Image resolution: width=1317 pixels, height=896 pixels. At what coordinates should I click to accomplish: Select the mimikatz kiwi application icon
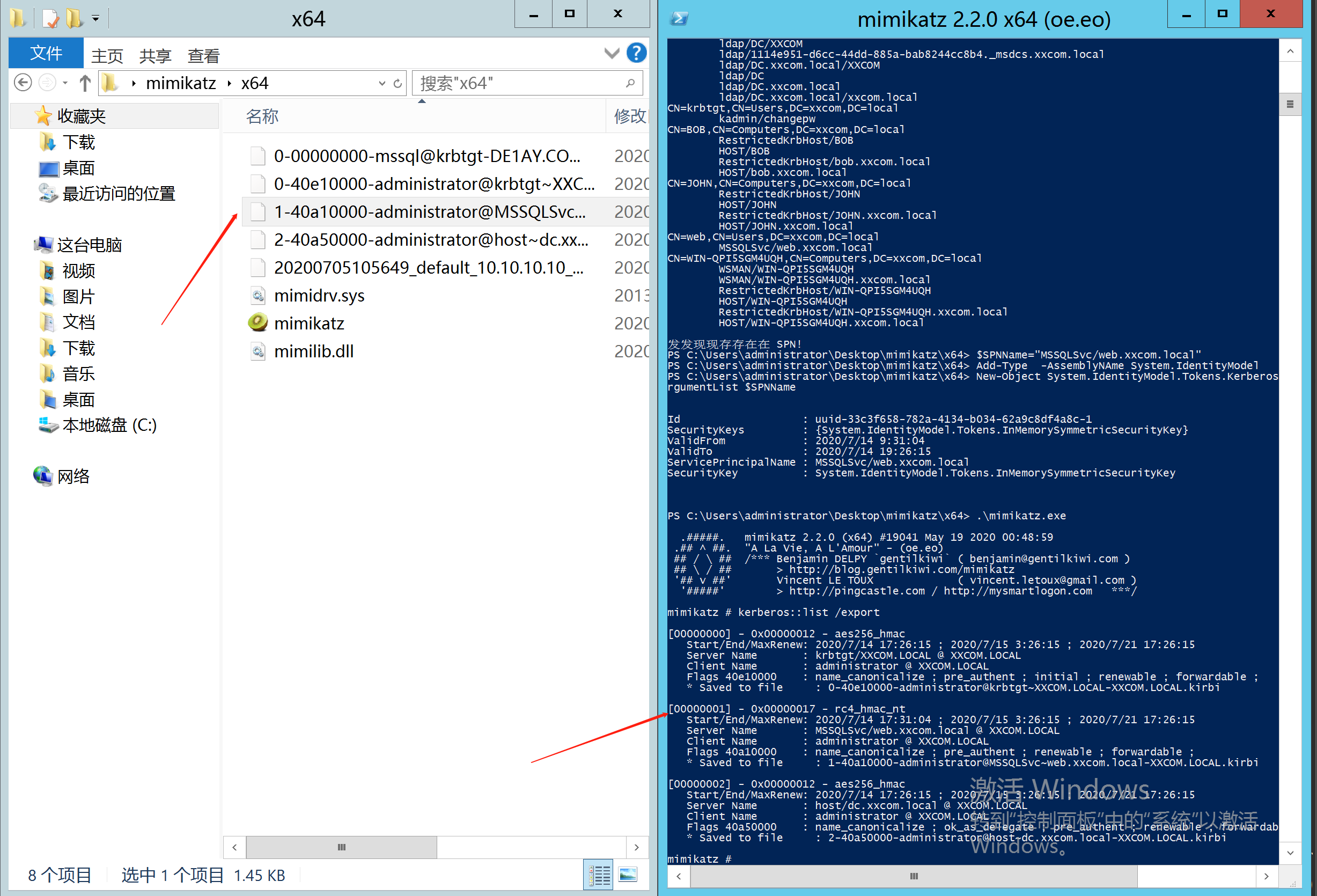(258, 323)
